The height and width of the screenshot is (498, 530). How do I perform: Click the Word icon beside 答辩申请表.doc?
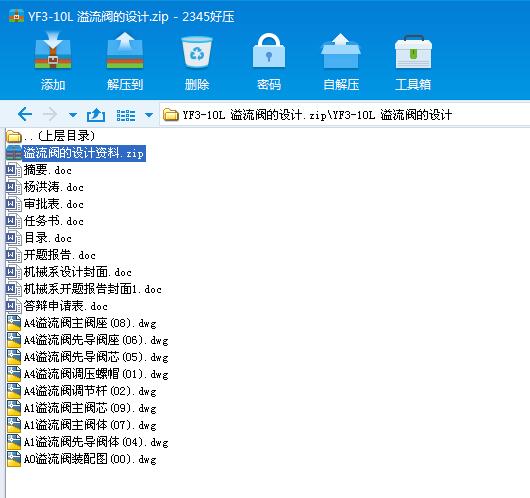click(14, 306)
